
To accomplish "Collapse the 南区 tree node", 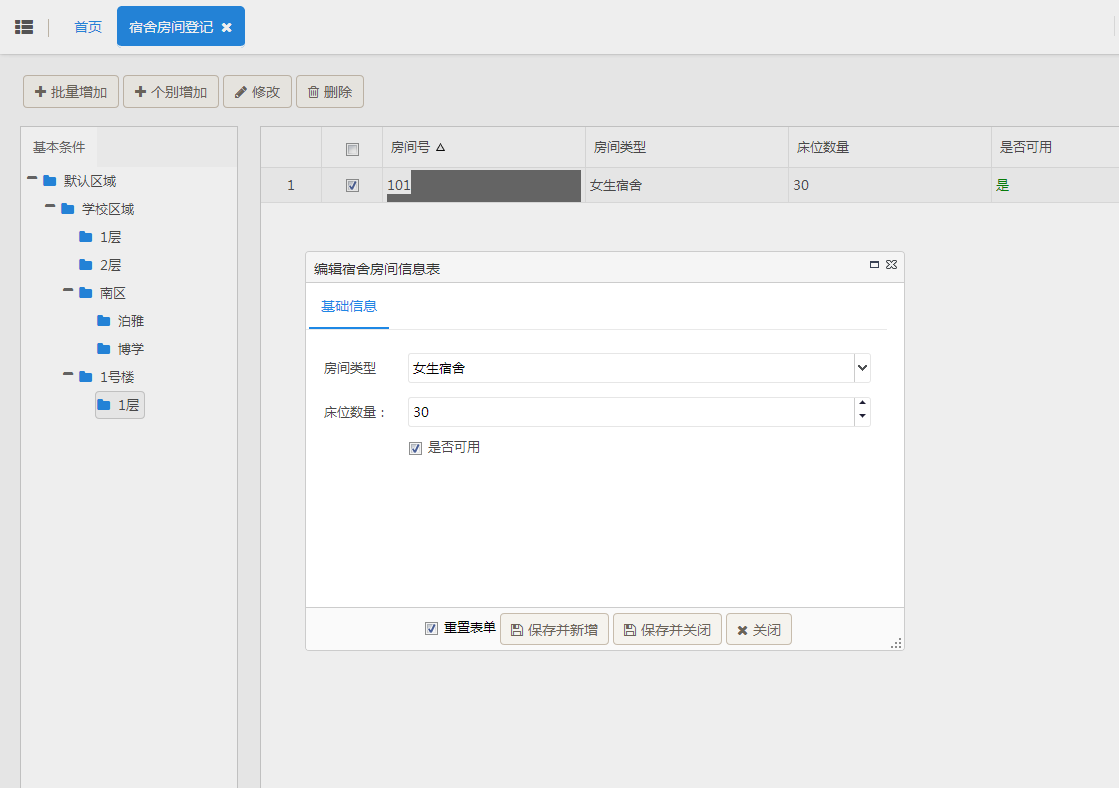I will coord(68,291).
